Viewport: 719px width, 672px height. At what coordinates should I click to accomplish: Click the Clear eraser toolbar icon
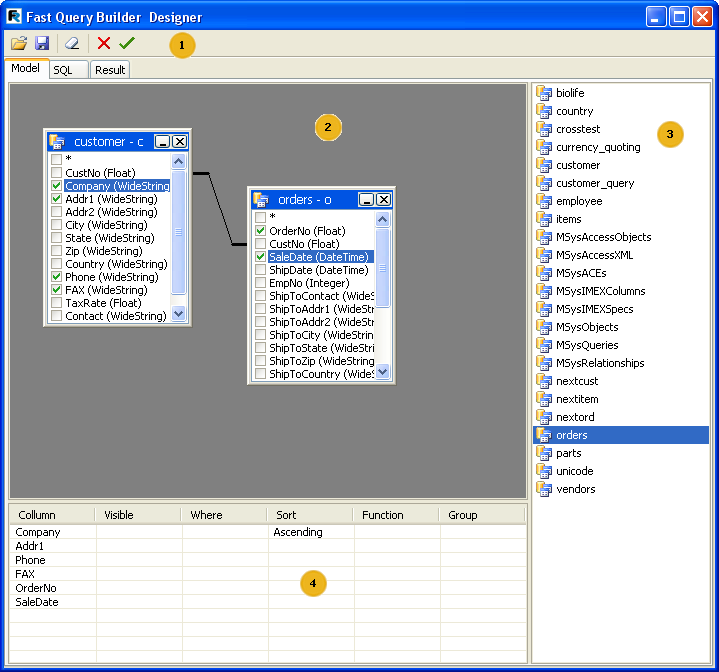click(x=71, y=44)
